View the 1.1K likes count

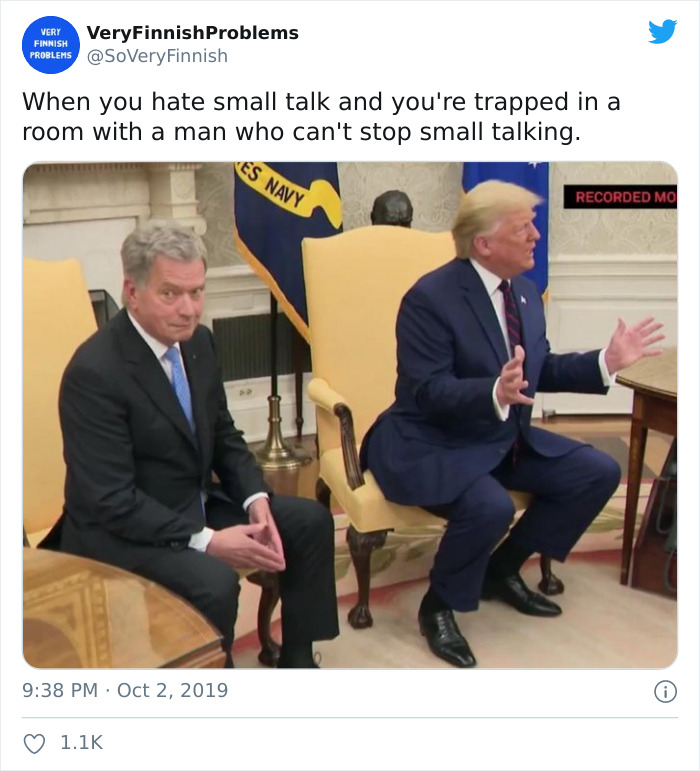[x=82, y=742]
